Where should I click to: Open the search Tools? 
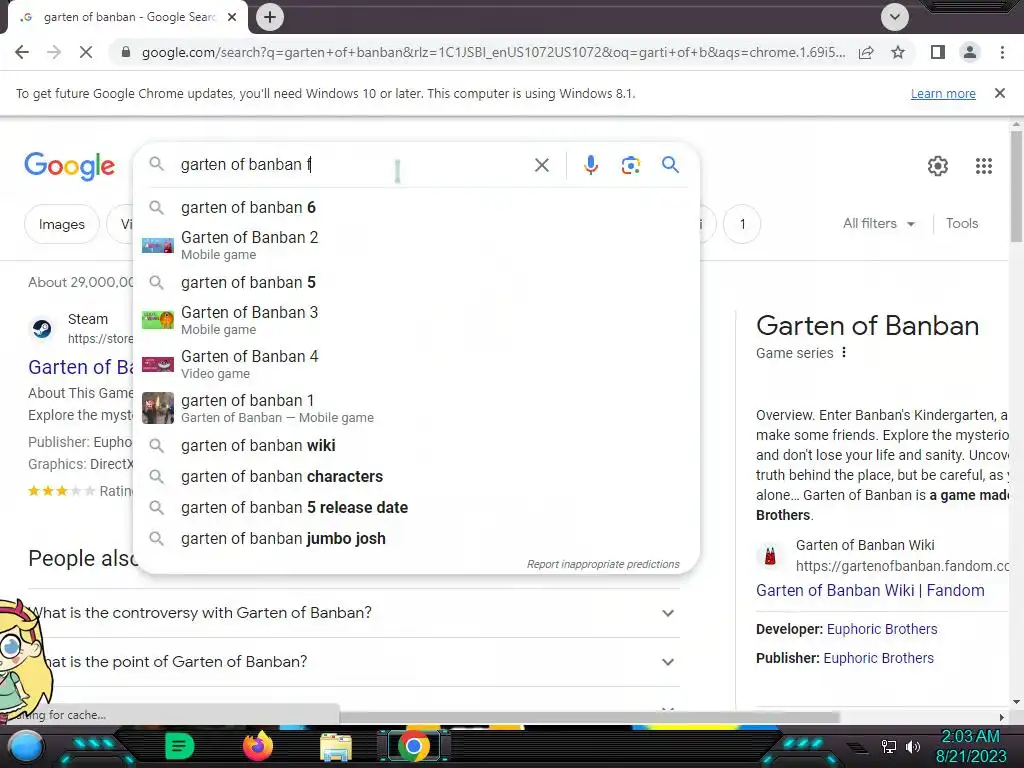point(961,223)
